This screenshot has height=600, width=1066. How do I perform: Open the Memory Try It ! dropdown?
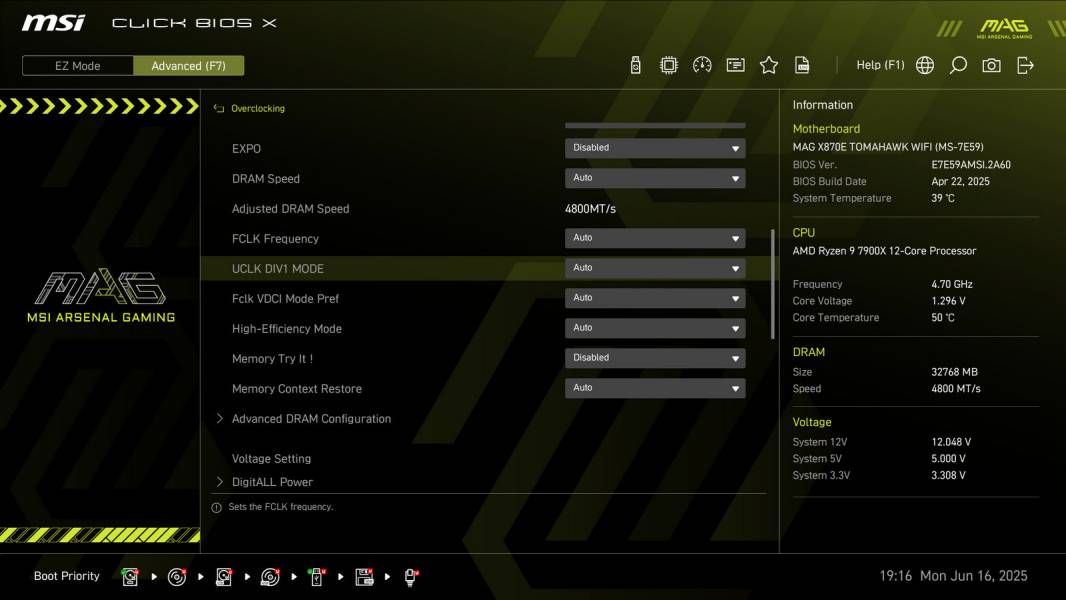pyautogui.click(x=655, y=357)
